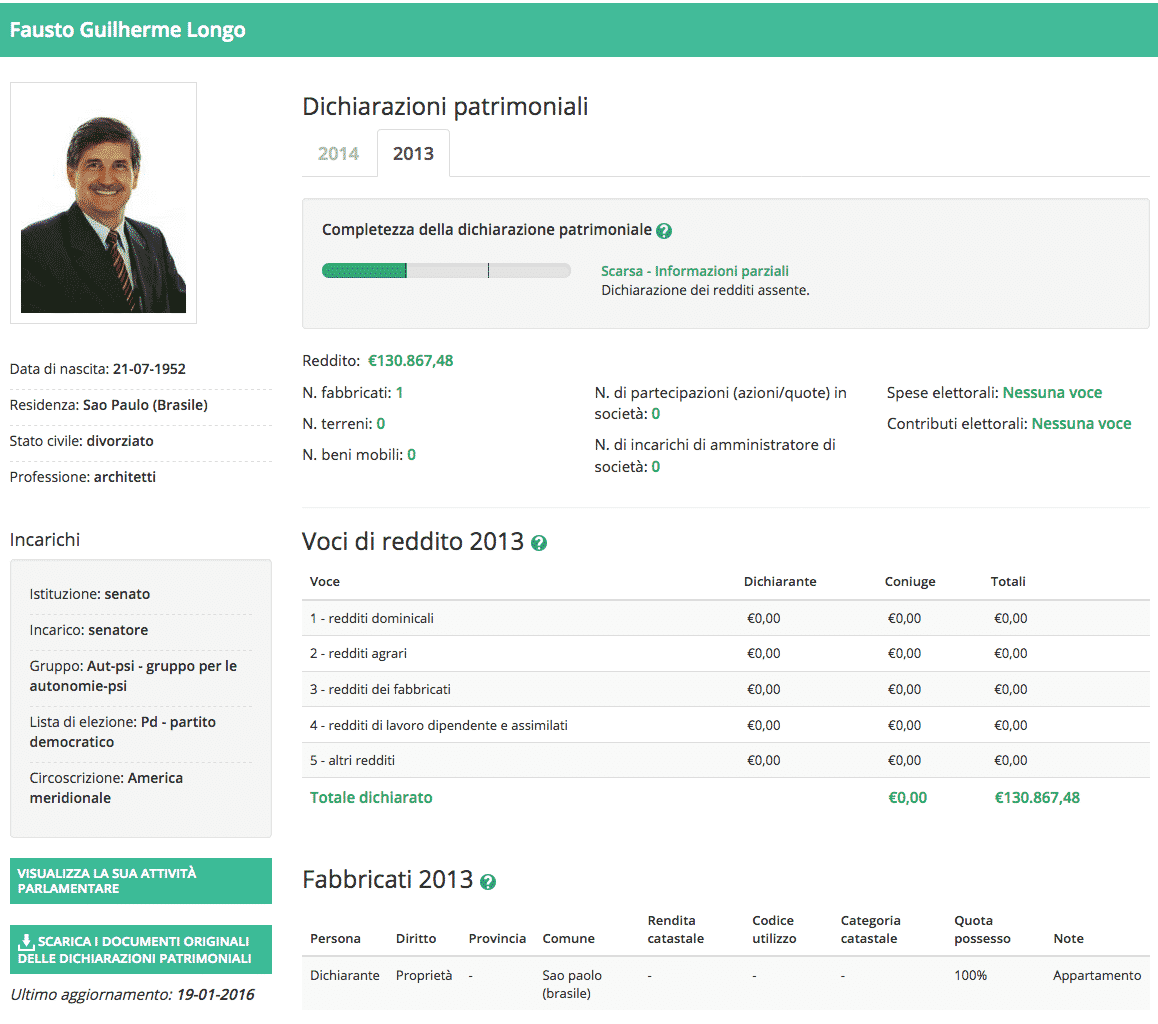Click Codice utilizzo column header
The image size is (1158, 1024).
pos(774,929)
